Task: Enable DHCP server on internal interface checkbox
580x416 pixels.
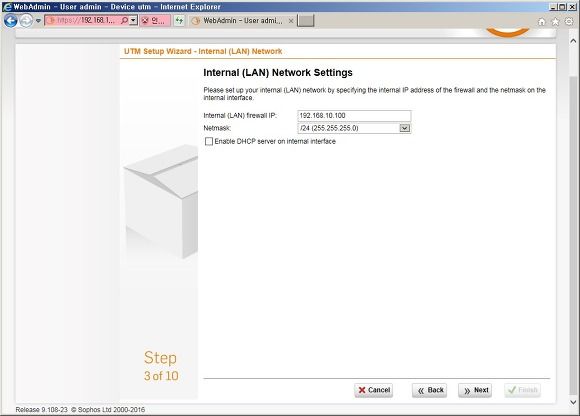Action: [209, 141]
